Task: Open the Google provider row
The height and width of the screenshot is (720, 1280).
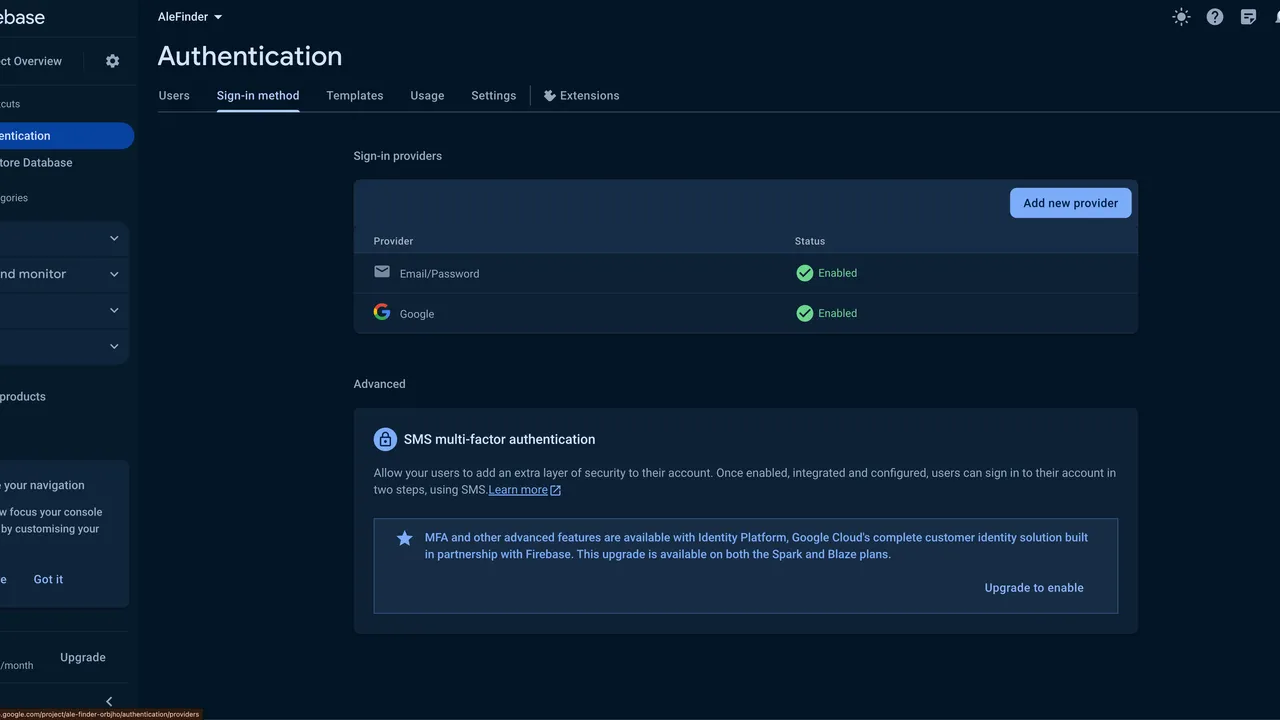Action: pos(745,313)
